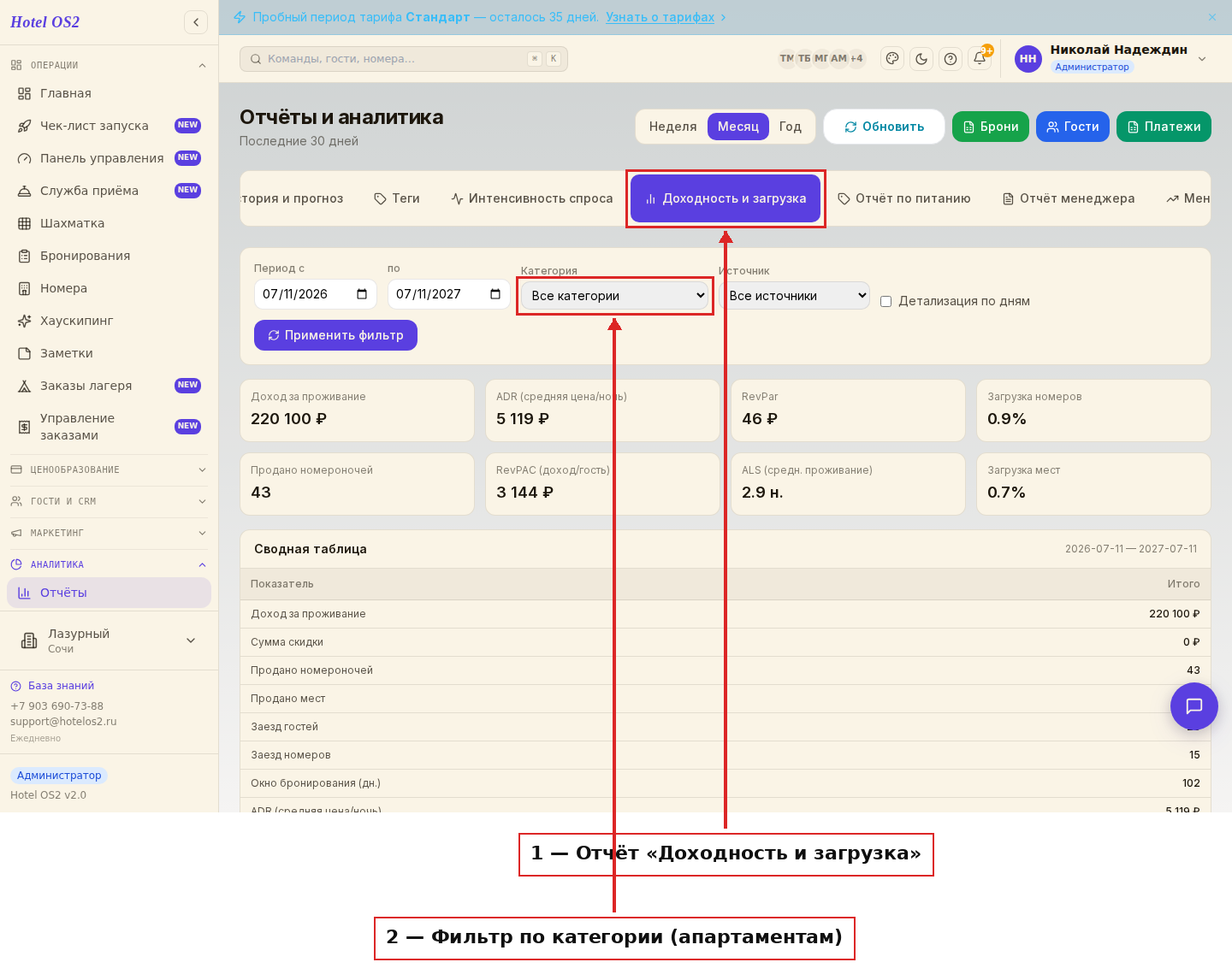
Task: Open Хаускипинг sparkle item
Action: [110, 321]
